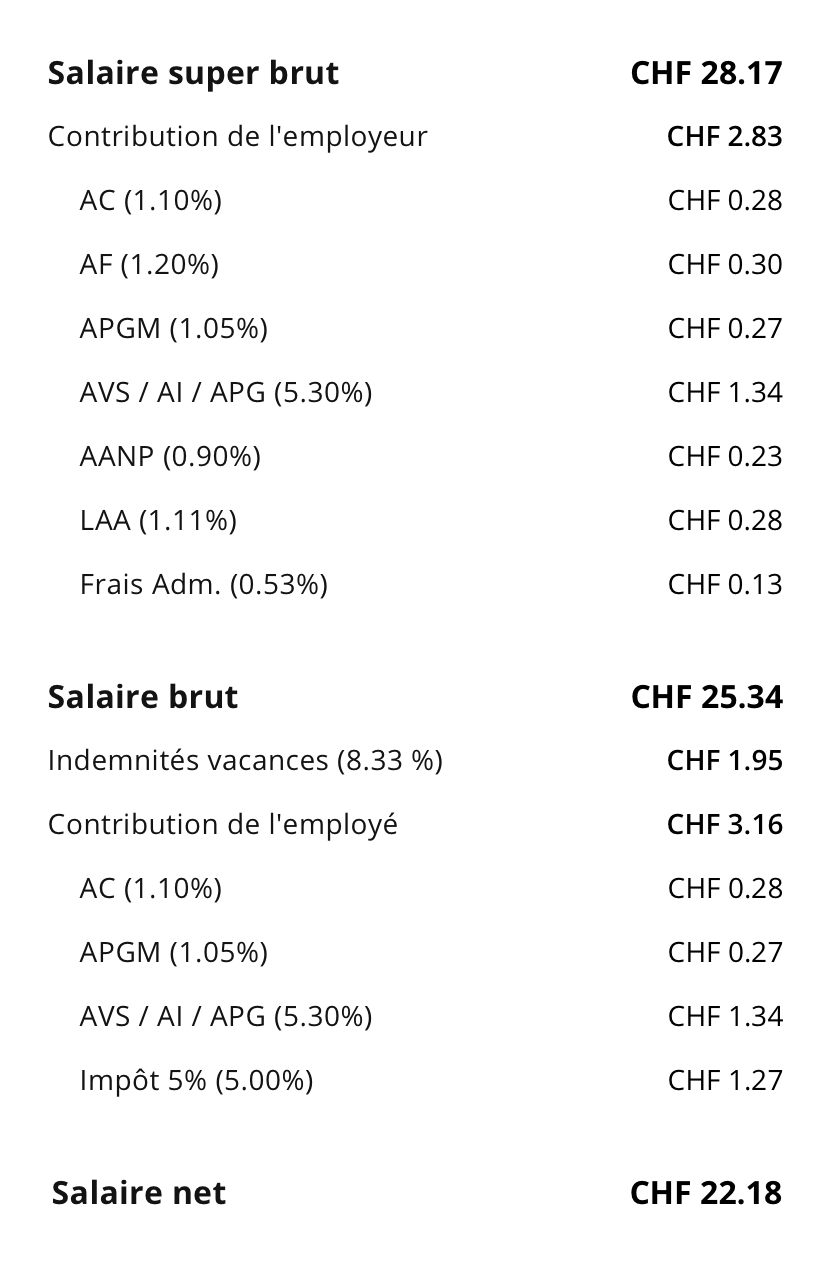Click the Salaire brut heading
Screen dimensions: 832x1264
tap(143, 697)
